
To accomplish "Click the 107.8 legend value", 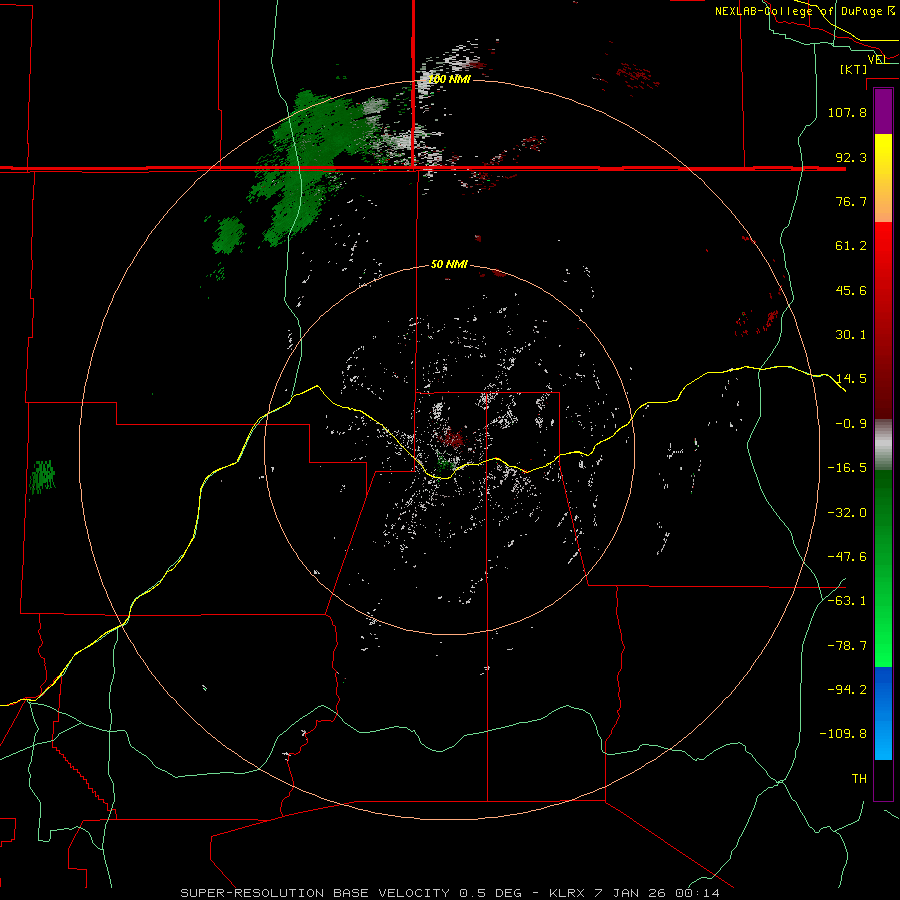I will coord(847,112).
